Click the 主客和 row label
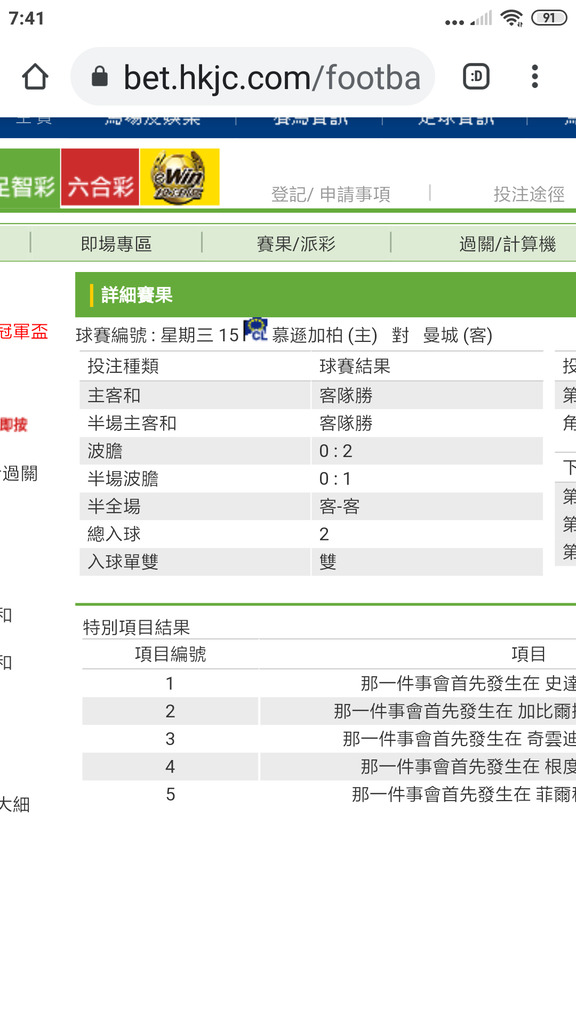The width and height of the screenshot is (576, 1024). [x=114, y=395]
